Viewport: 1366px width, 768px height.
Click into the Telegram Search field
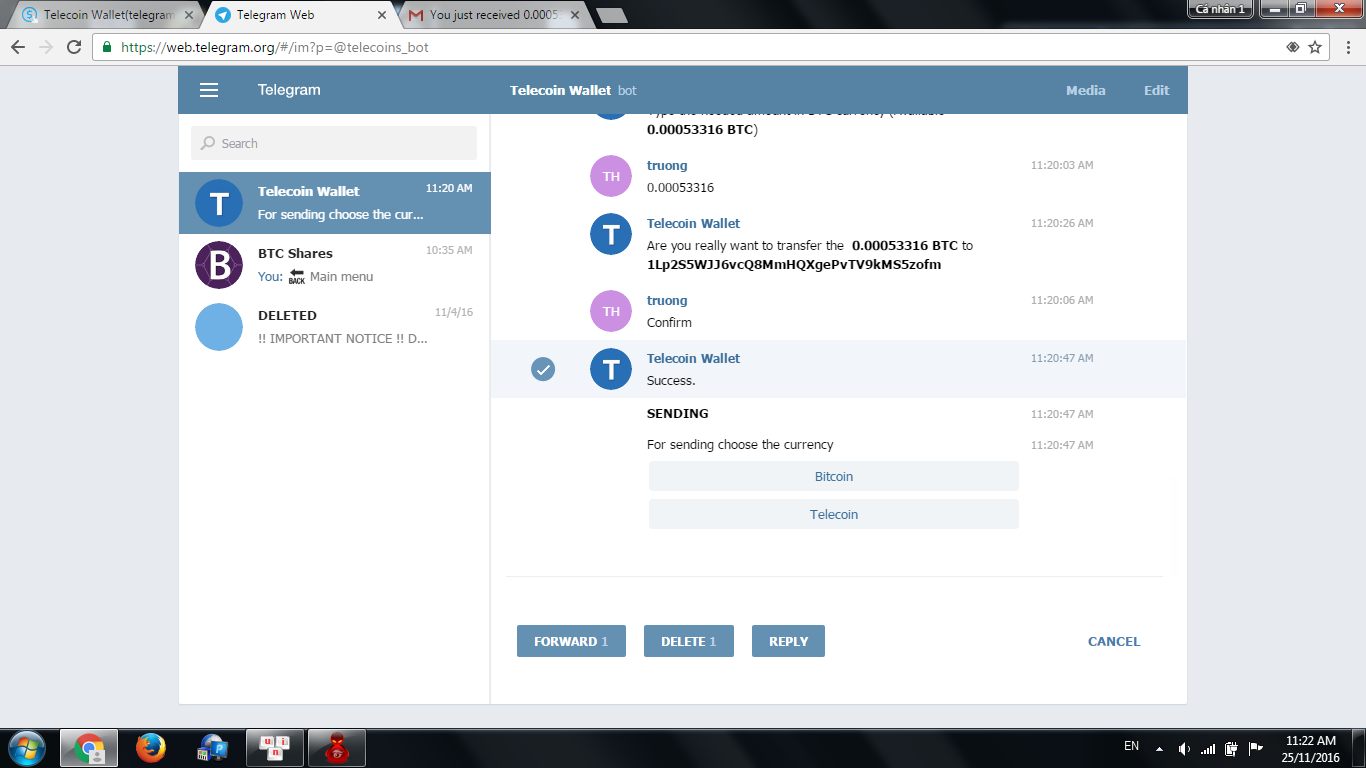point(334,143)
